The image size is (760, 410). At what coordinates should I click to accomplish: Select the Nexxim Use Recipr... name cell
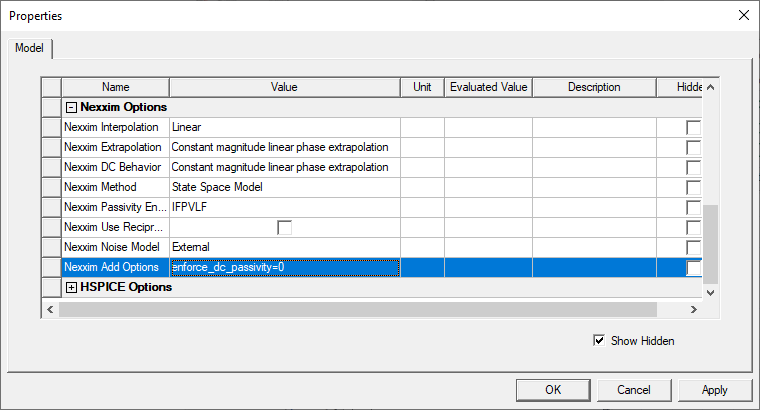click(x=116, y=227)
